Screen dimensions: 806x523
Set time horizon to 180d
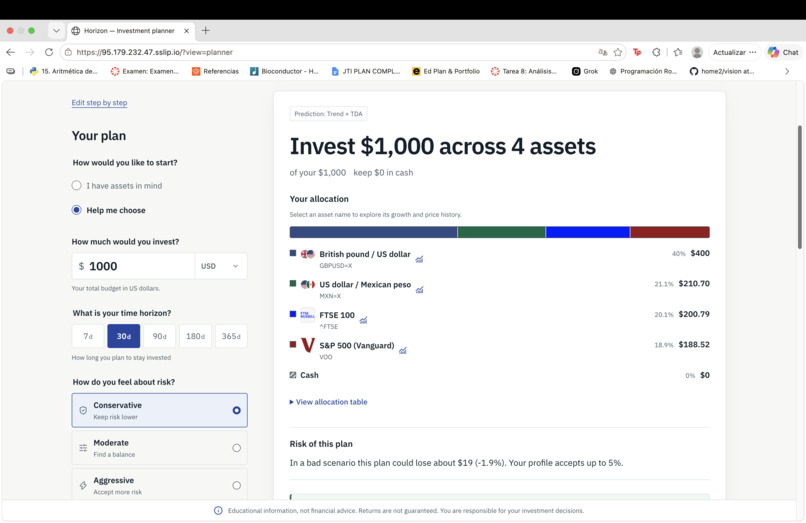point(195,336)
